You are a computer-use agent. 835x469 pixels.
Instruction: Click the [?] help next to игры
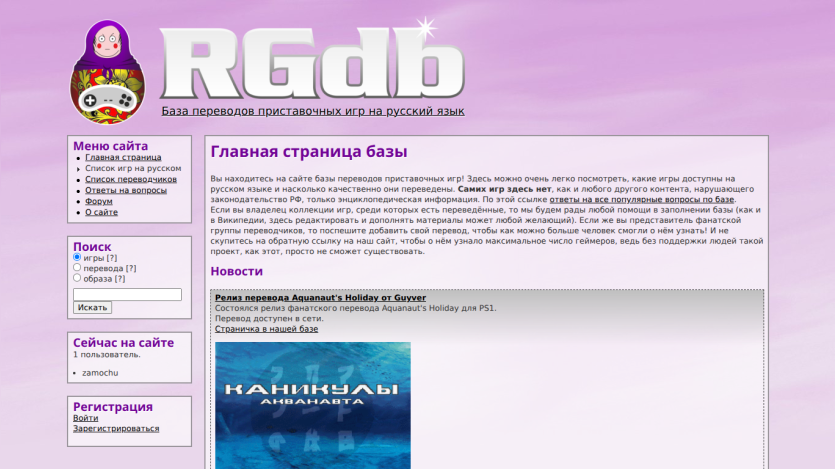[111, 258]
